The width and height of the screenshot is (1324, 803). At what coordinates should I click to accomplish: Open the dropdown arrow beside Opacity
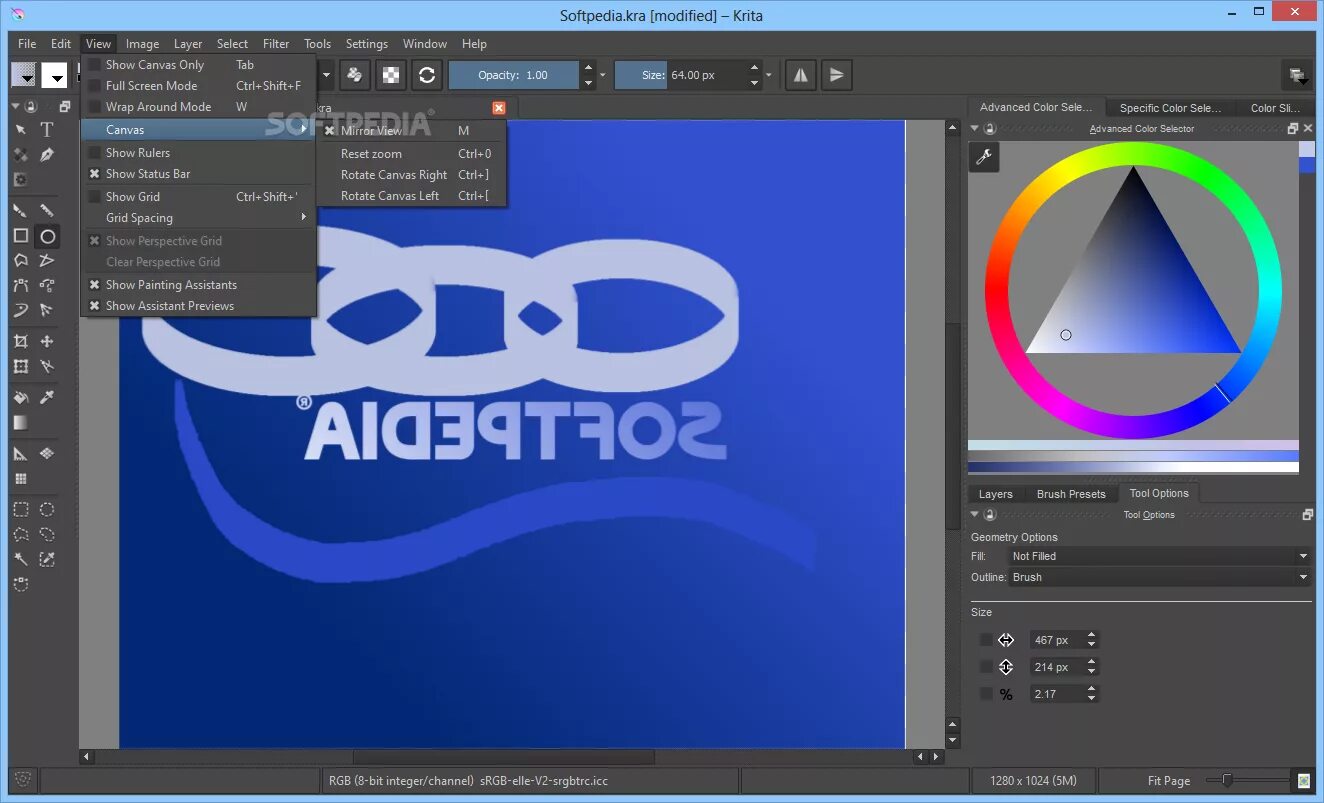pos(601,75)
